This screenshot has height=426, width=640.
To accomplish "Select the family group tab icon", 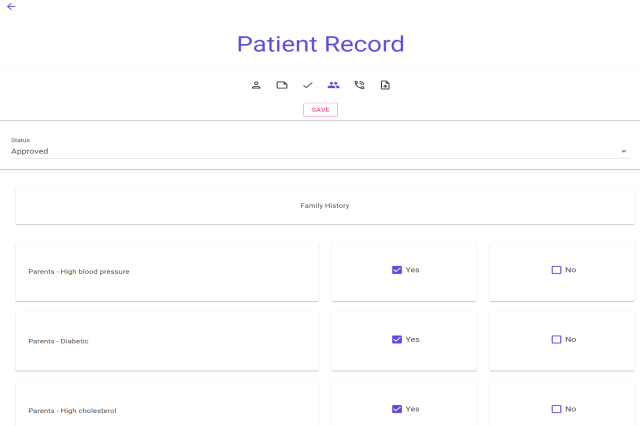I will tap(334, 85).
